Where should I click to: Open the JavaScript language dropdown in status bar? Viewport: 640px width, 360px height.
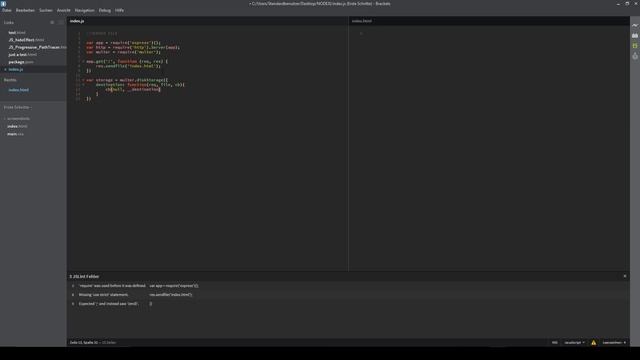574,342
